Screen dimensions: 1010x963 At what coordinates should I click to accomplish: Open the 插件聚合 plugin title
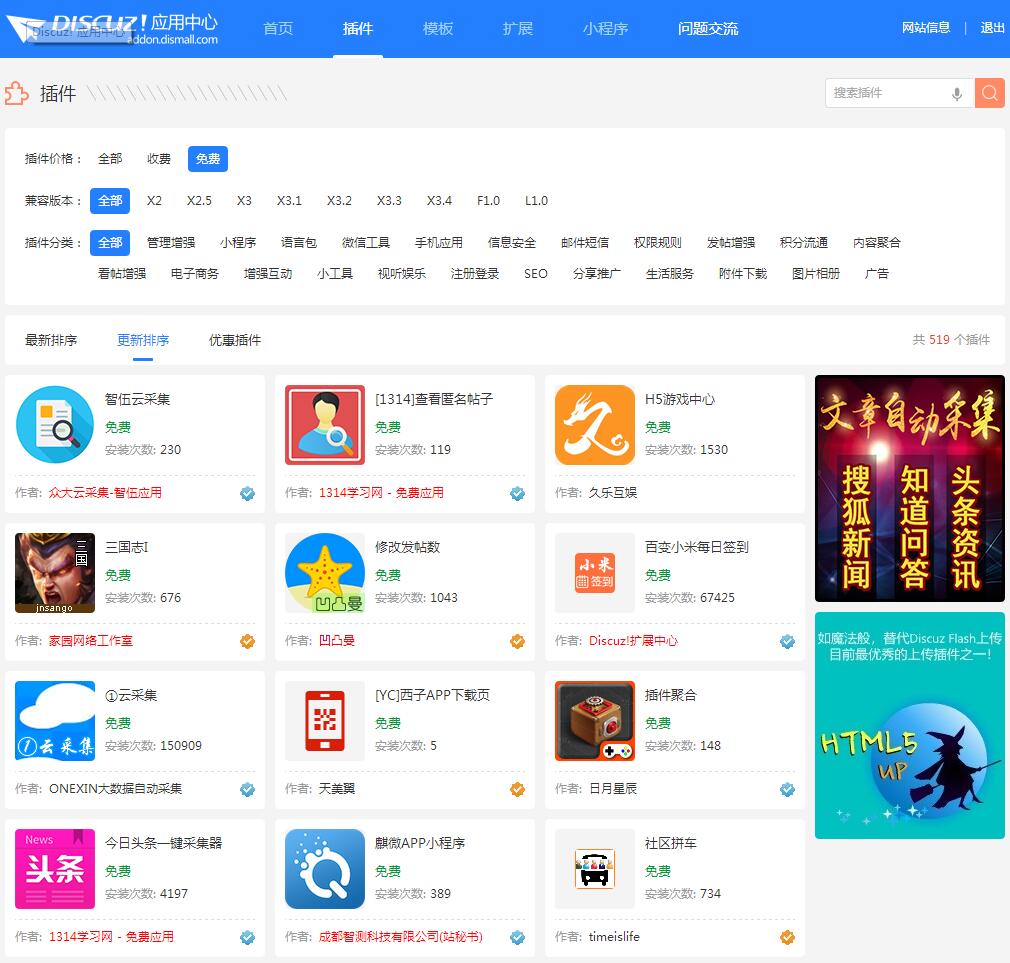click(671, 695)
